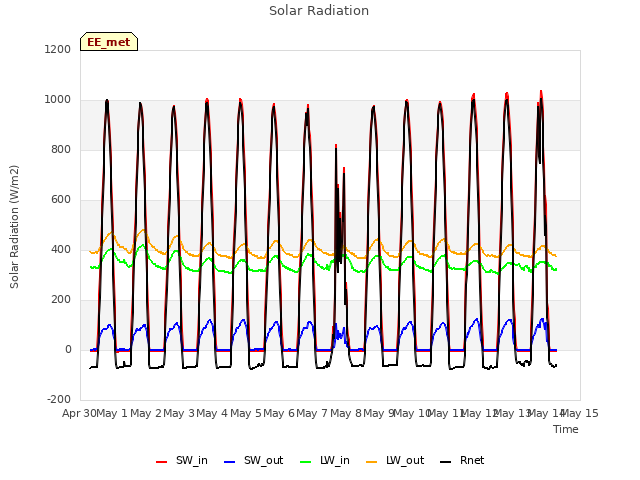Toggle the SW_out legend entry
Screen dimensions: 640x480
coord(253,460)
